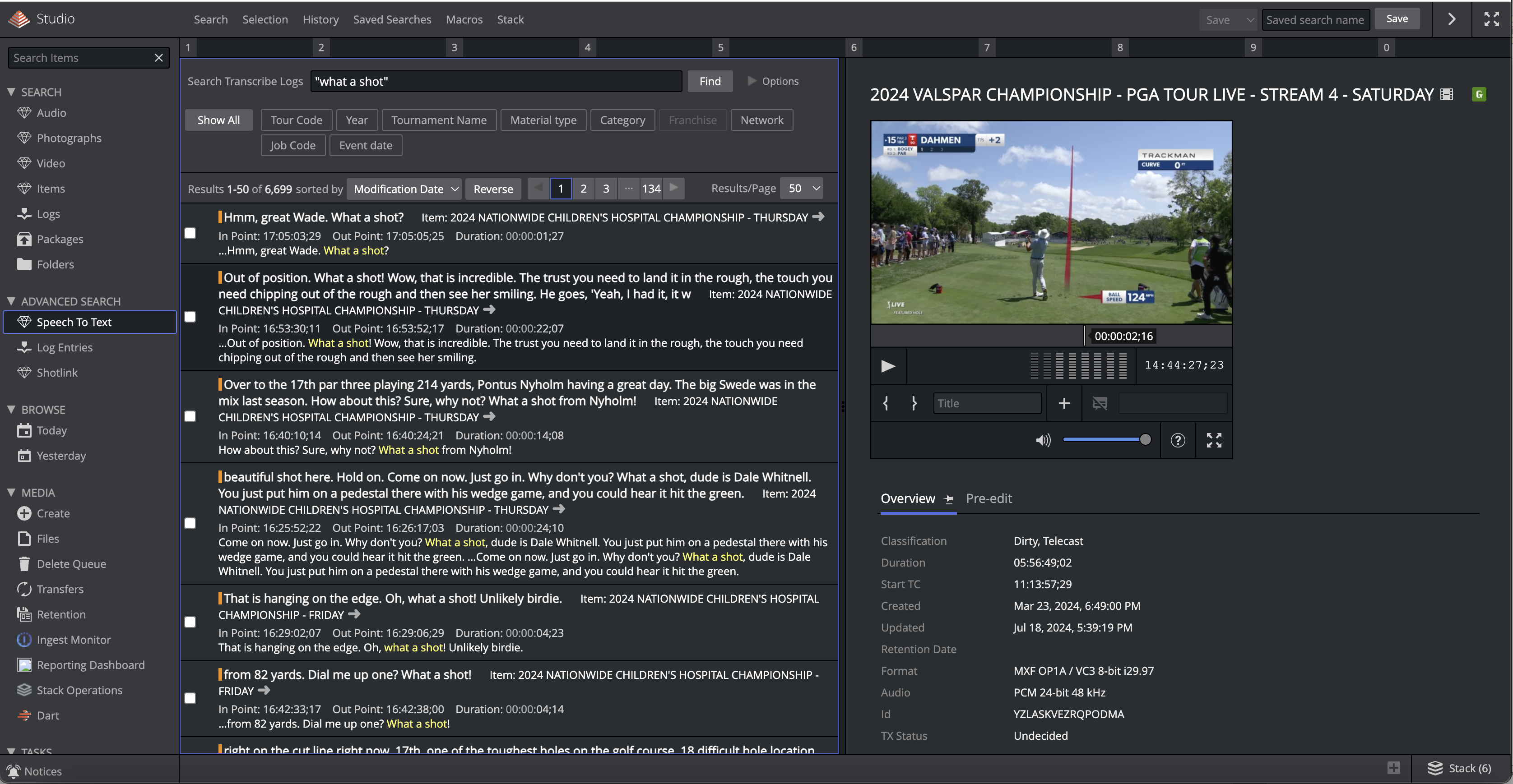Open the Saved Searches menu

(392, 19)
